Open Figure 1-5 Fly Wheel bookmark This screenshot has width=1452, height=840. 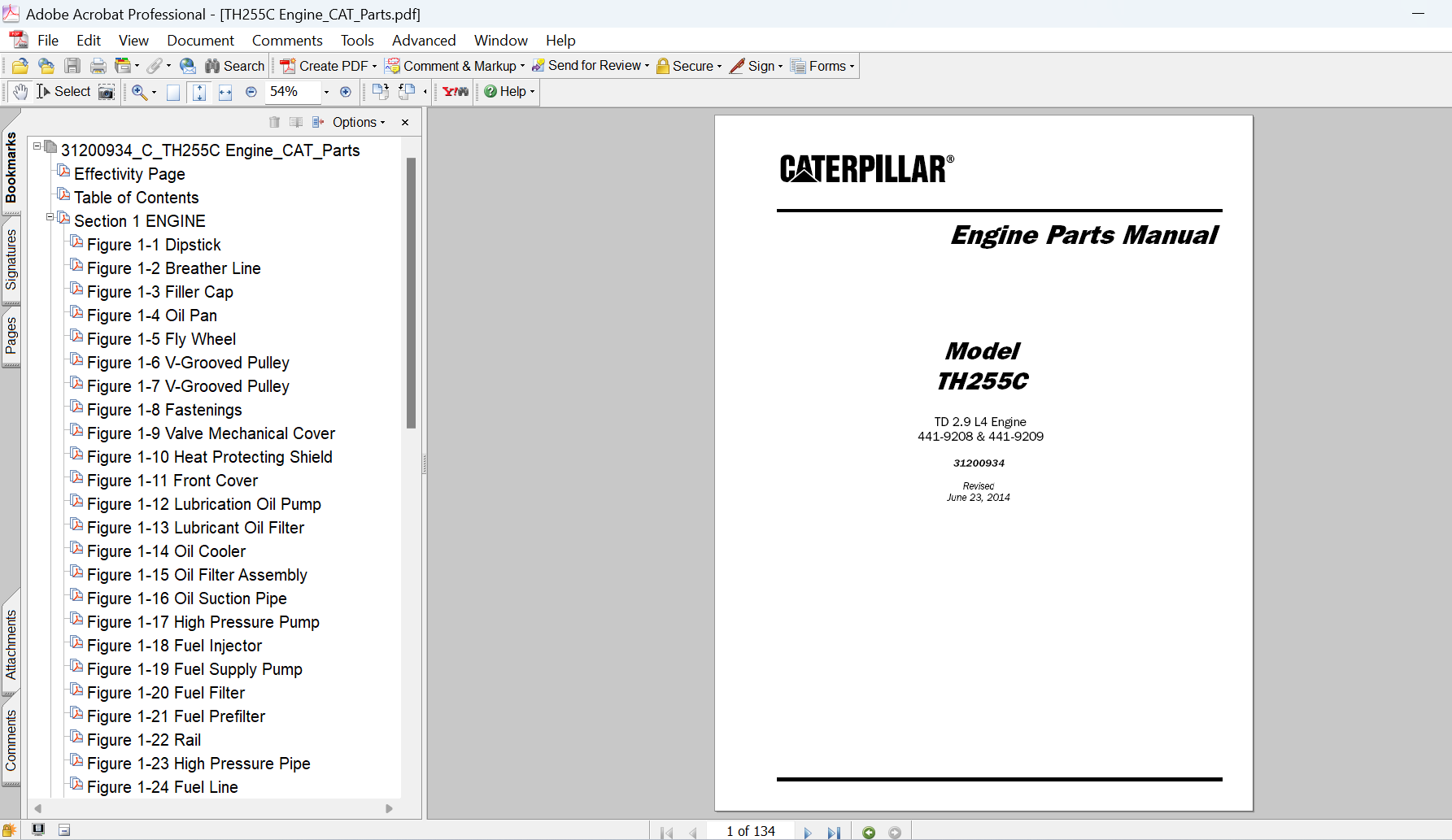click(x=161, y=339)
